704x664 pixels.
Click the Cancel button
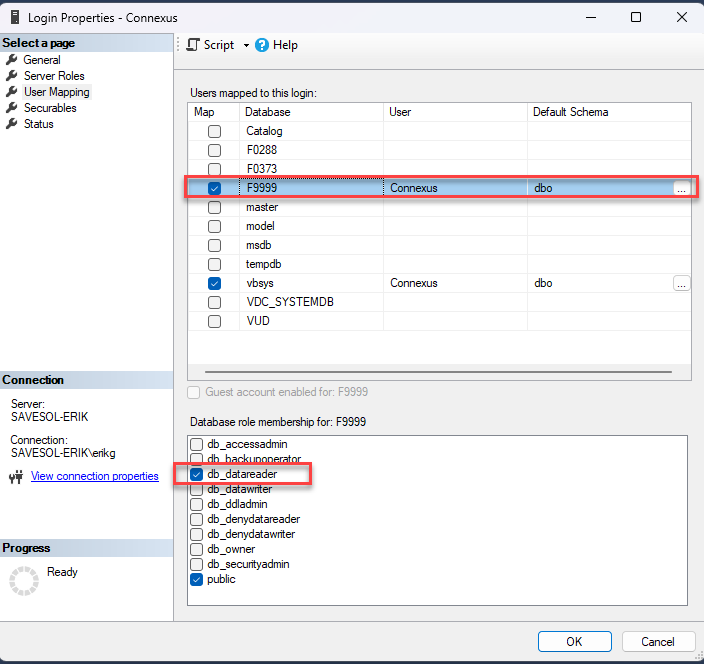pyautogui.click(x=658, y=641)
